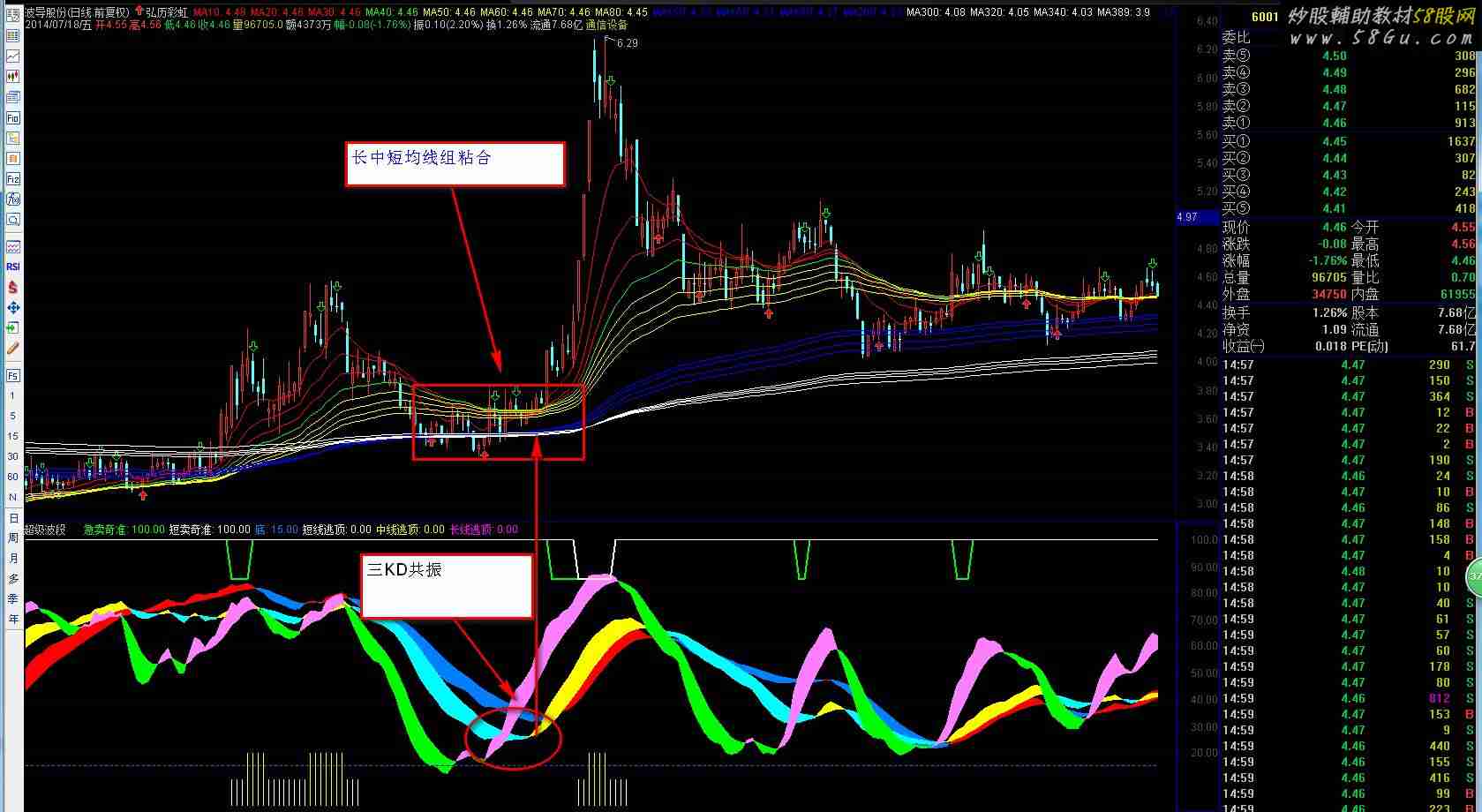Click the blue four-arrow move icon
Screen dimensions: 1482x812
coord(13,308)
